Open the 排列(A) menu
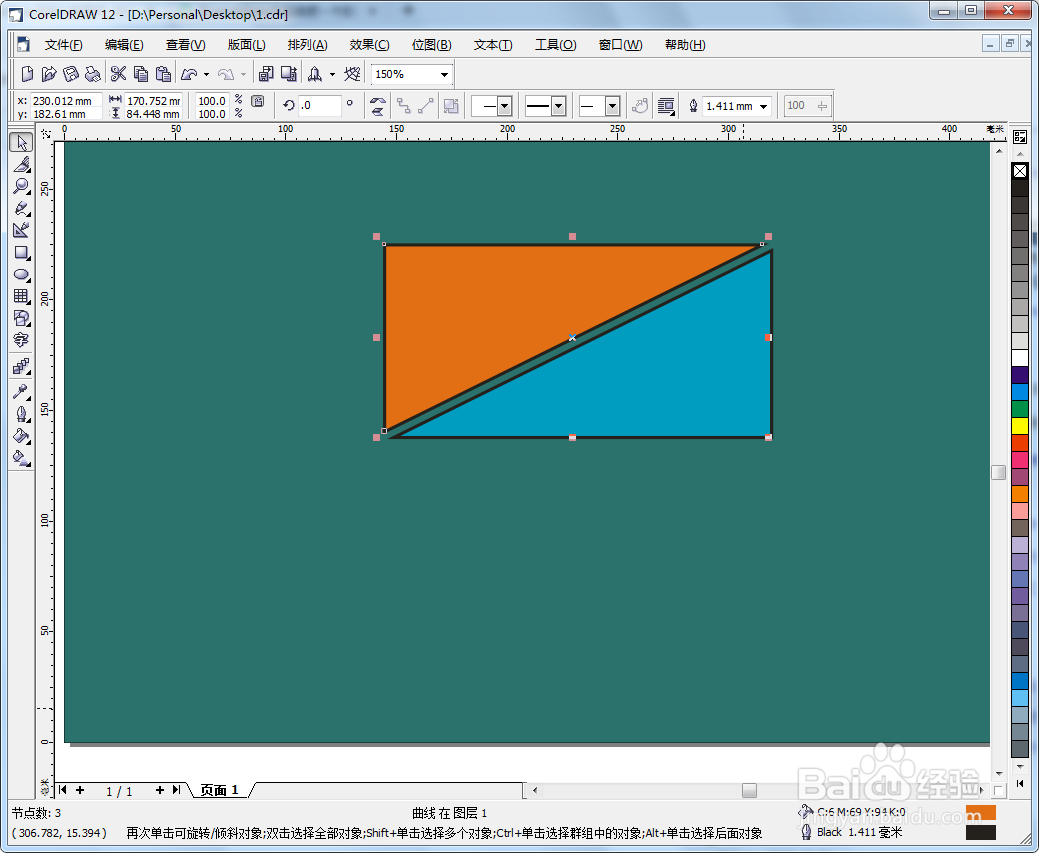The width and height of the screenshot is (1039, 853). pyautogui.click(x=307, y=44)
